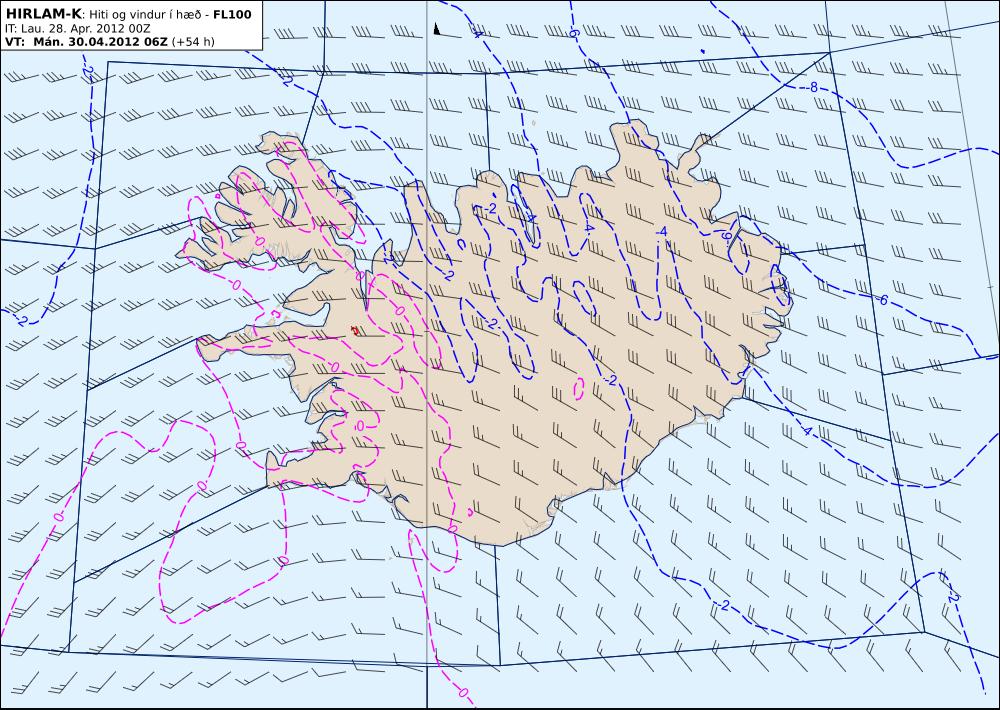Click the valid time 'Mán. 30.04.2012 06Z'
Viewport: 1000px width, 710px height.
(x=100, y=42)
